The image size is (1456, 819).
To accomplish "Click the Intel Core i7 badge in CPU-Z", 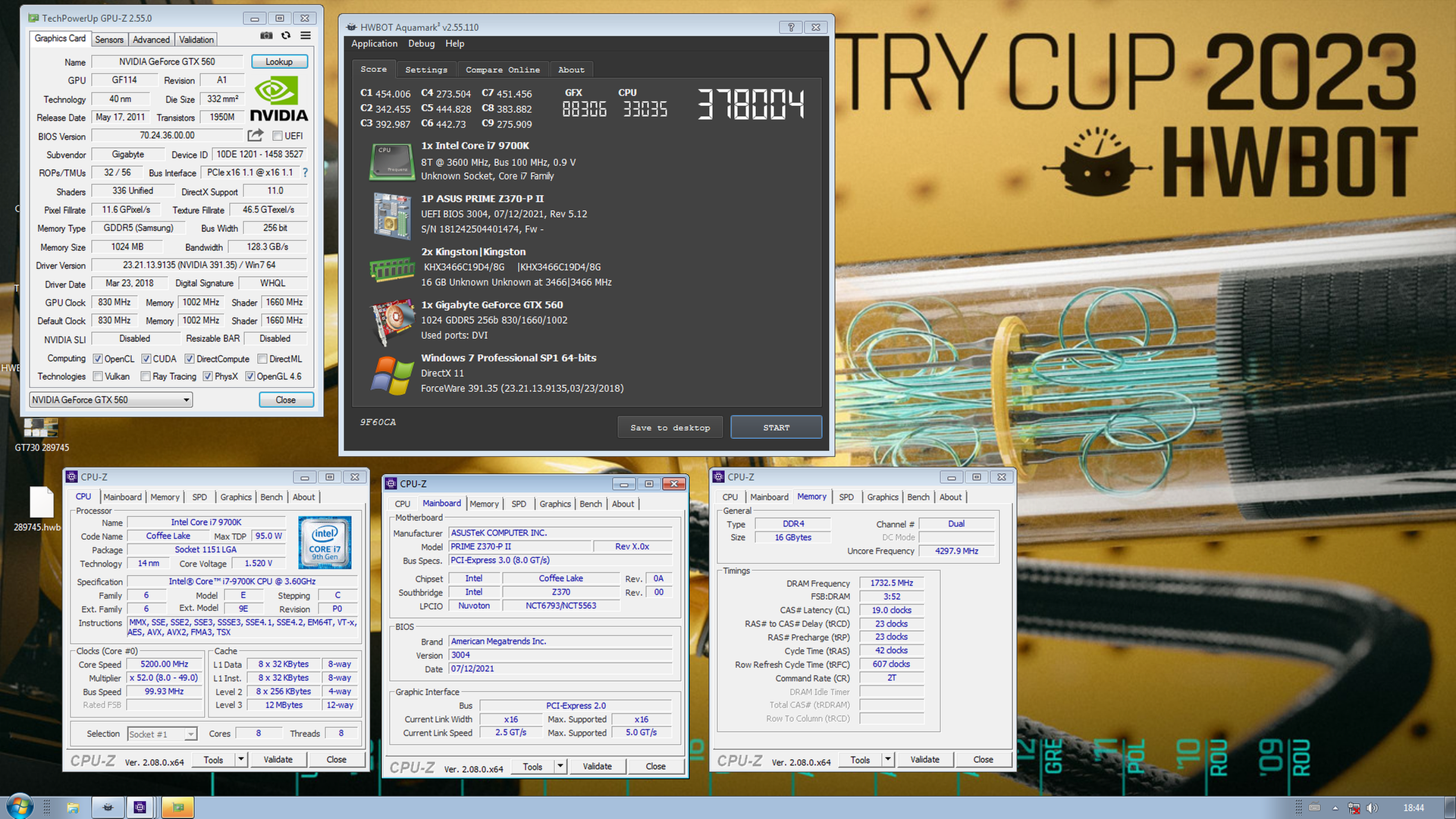I will [325, 542].
